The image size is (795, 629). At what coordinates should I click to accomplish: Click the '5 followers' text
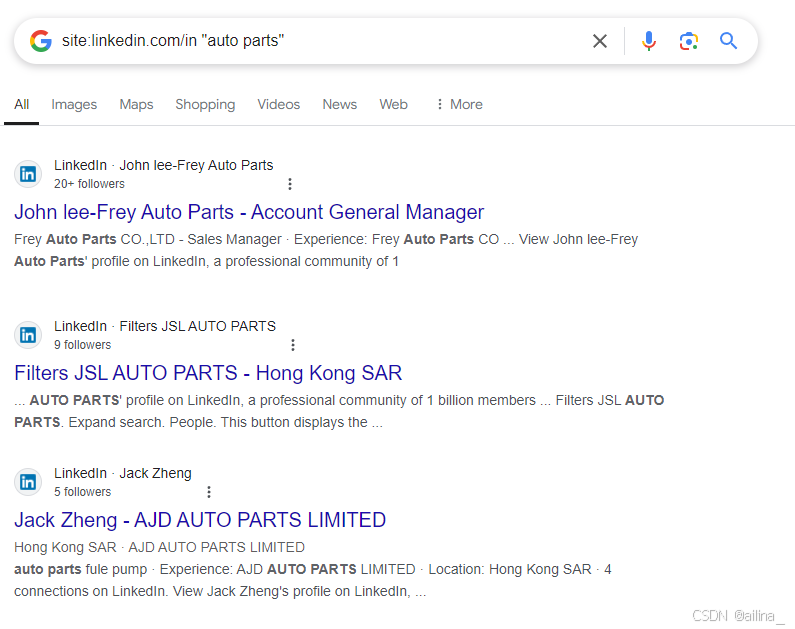pyautogui.click(x=83, y=492)
